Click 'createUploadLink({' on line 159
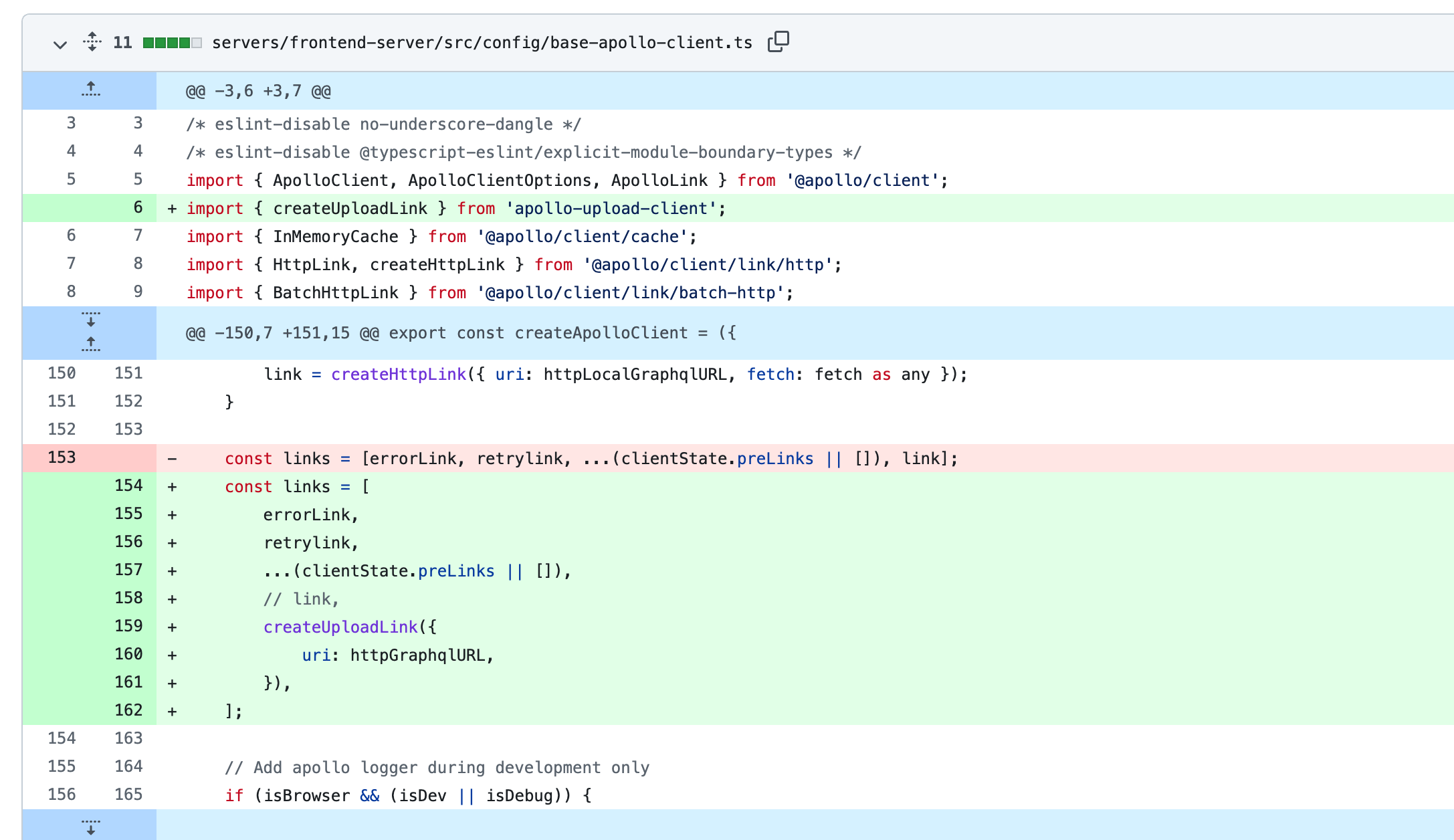Image resolution: width=1454 pixels, height=840 pixels. 350,627
